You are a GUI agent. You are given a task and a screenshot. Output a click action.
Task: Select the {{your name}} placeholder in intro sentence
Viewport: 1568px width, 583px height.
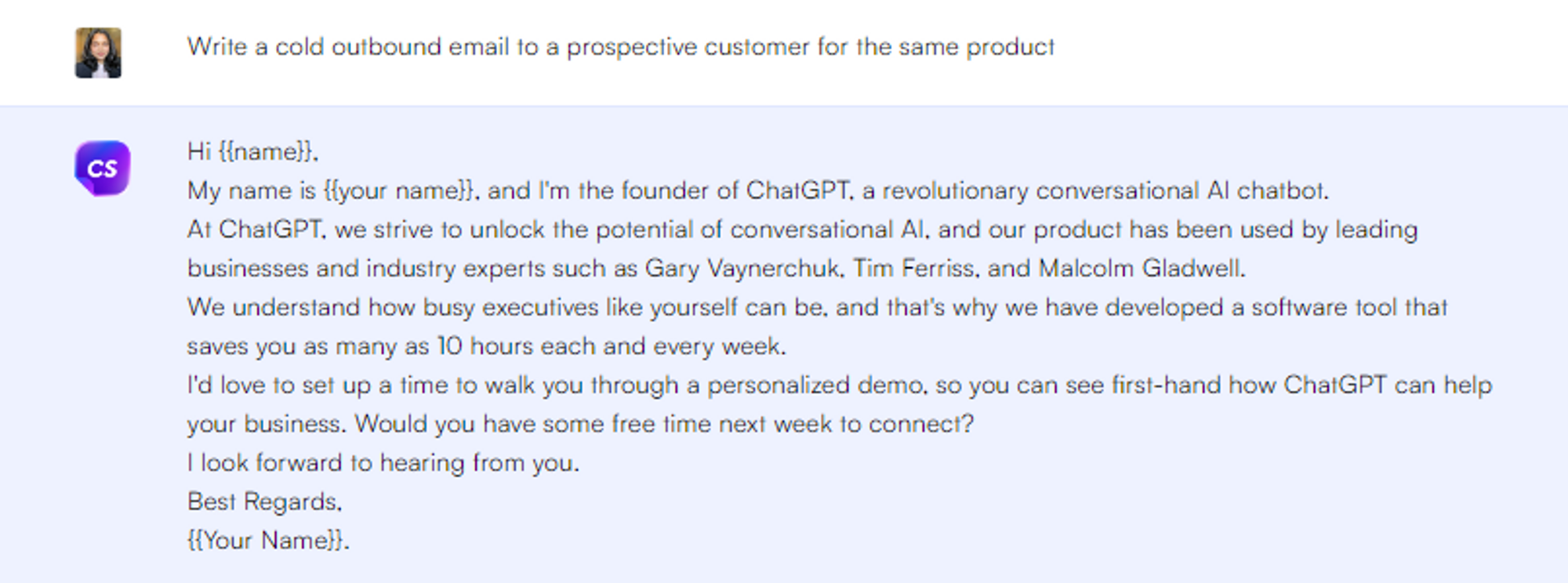(x=399, y=190)
